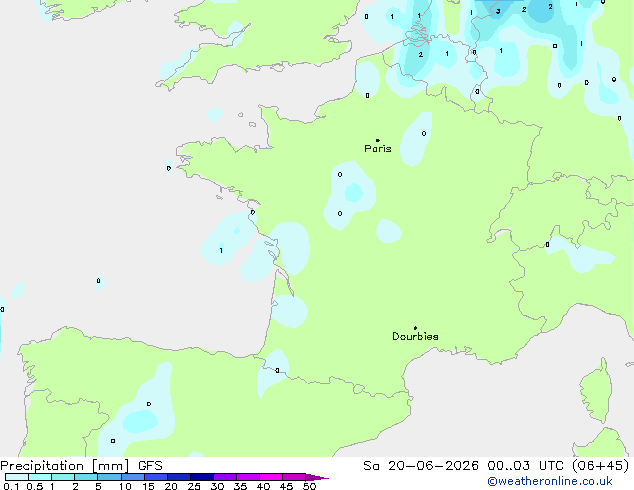Click the precipitation value 3 at the top of the map
Screen dimensions: 634x490
pyautogui.click(x=498, y=11)
